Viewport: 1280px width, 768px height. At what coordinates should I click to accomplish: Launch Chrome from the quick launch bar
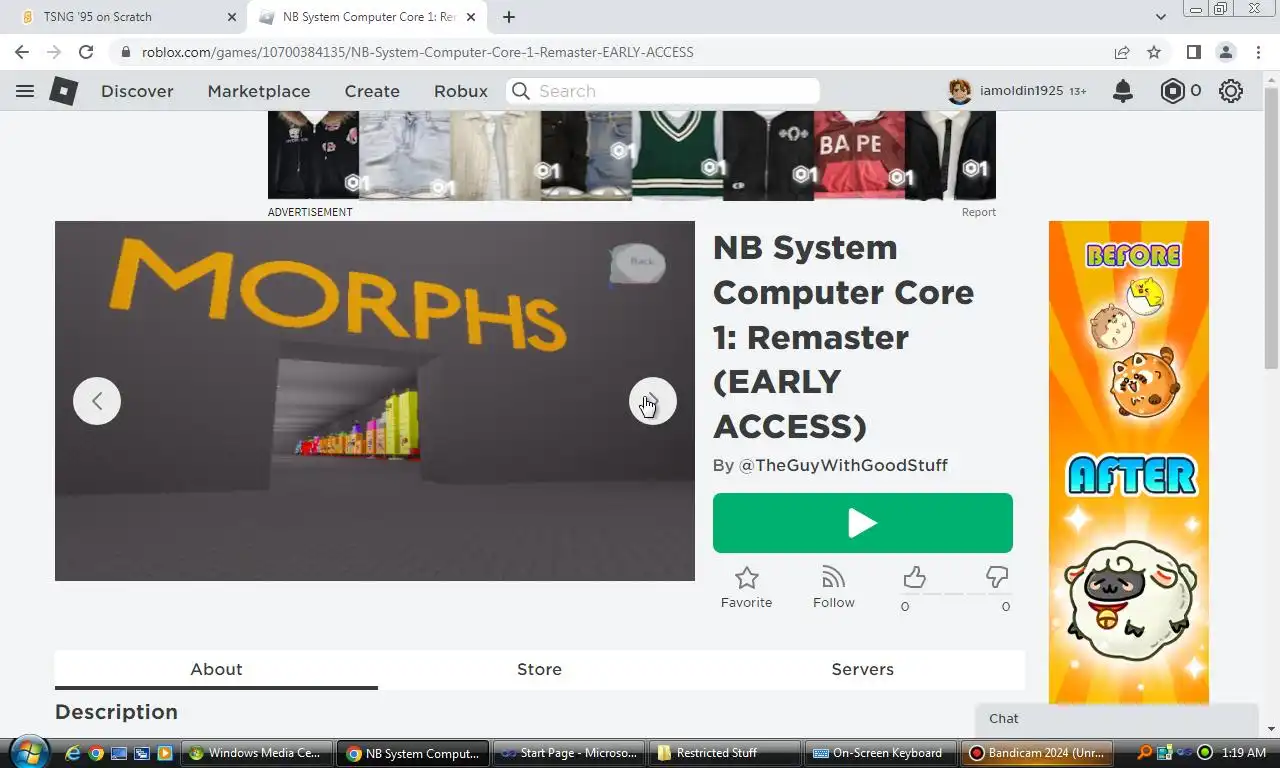(96, 753)
